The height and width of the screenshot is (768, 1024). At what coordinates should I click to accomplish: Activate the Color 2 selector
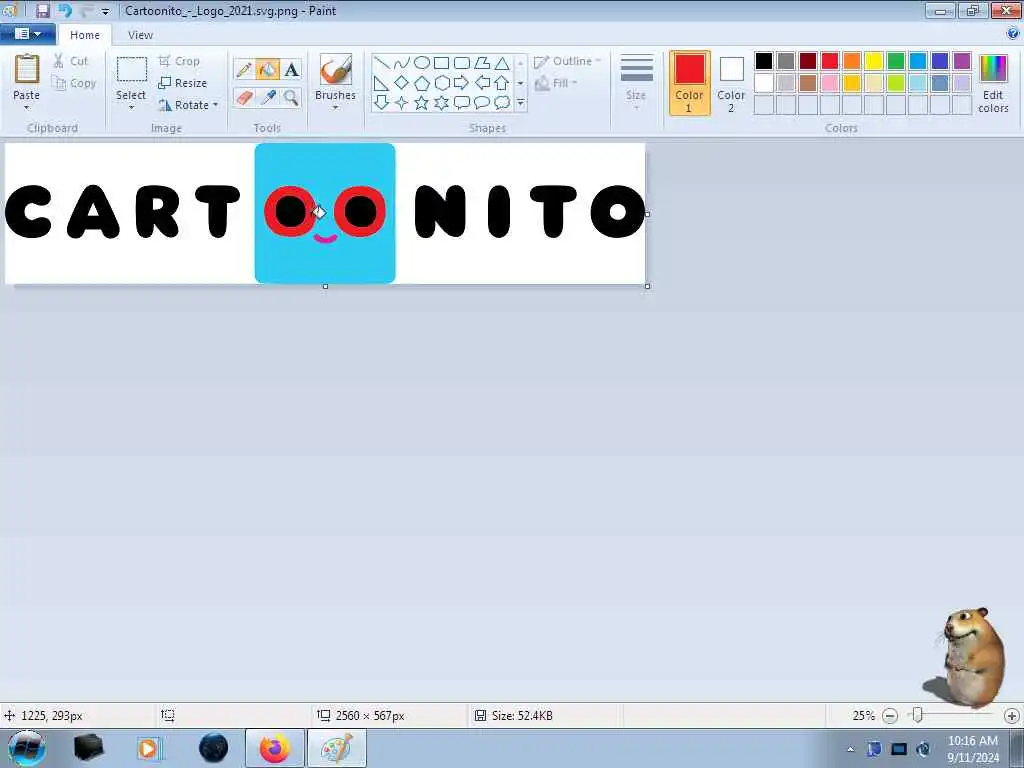coord(731,84)
